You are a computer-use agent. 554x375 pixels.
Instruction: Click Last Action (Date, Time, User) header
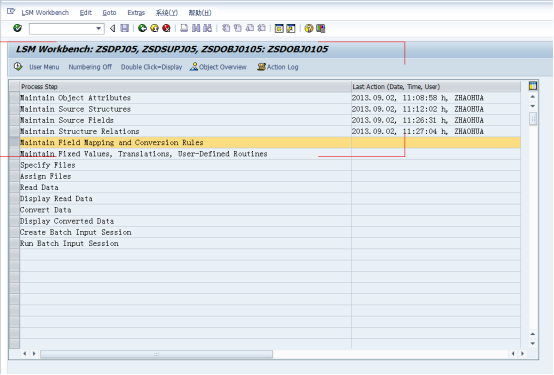(x=436, y=87)
